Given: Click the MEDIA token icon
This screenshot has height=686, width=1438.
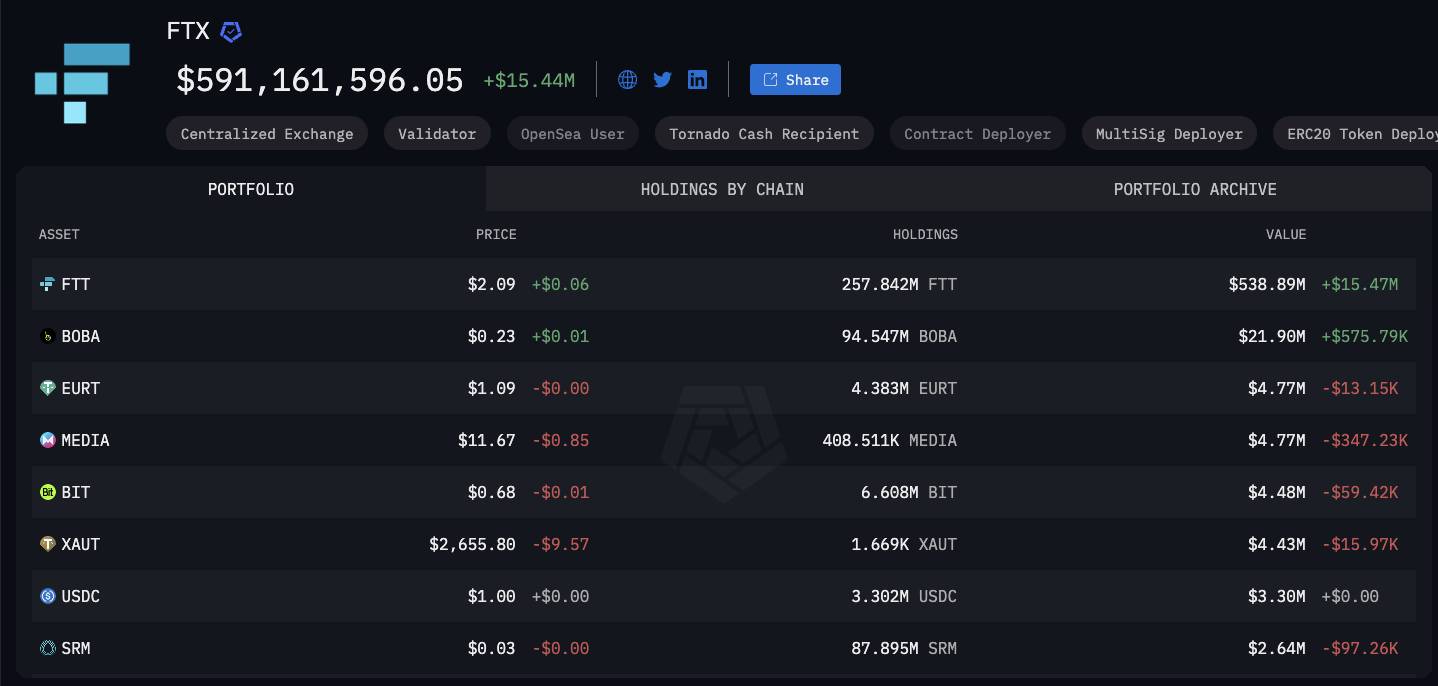Looking at the screenshot, I should click(x=47, y=440).
